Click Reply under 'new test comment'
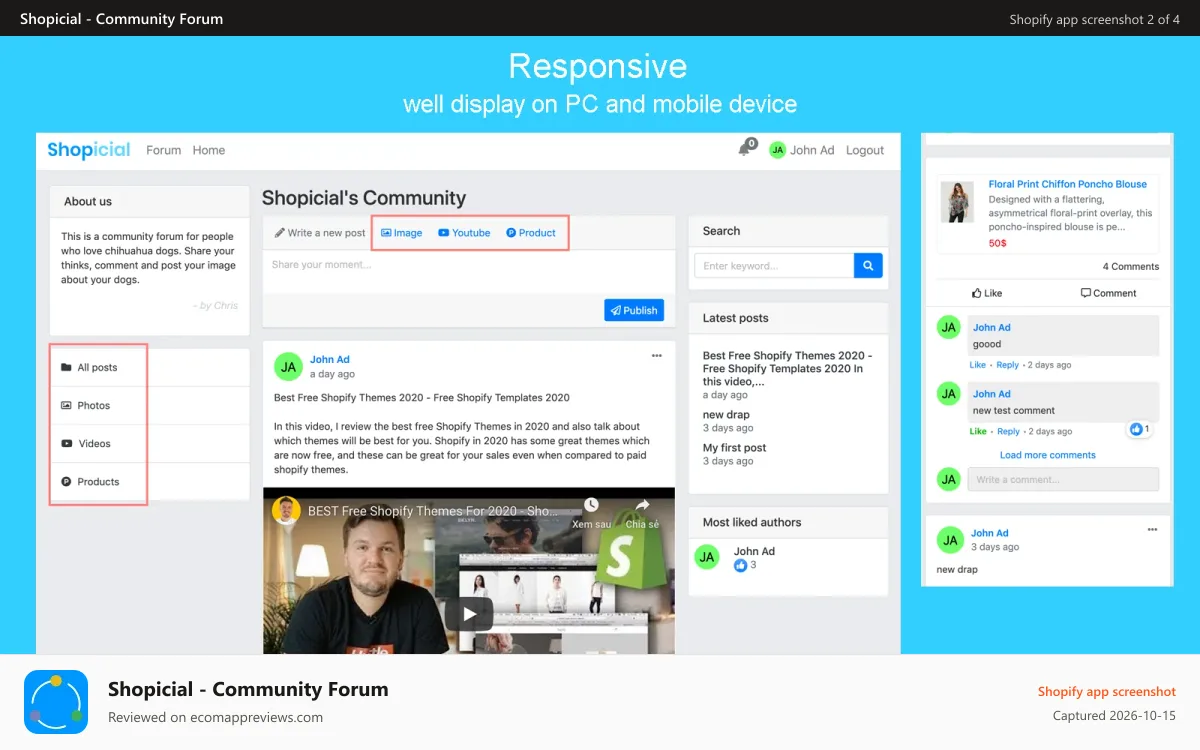The width and height of the screenshot is (1200, 750). [x=1008, y=431]
